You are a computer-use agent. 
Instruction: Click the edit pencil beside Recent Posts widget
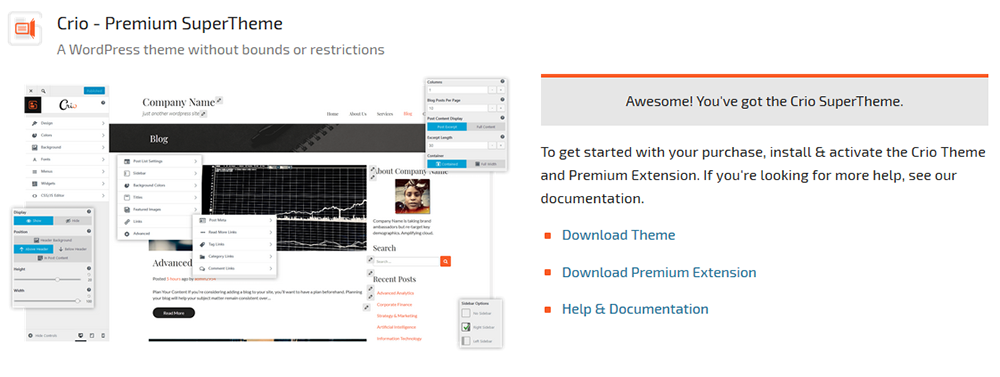(x=370, y=274)
